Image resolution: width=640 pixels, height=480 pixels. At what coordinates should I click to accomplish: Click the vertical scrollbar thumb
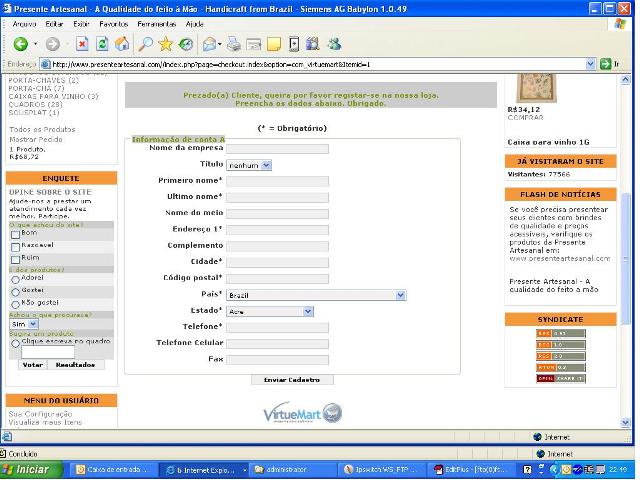click(x=625, y=259)
